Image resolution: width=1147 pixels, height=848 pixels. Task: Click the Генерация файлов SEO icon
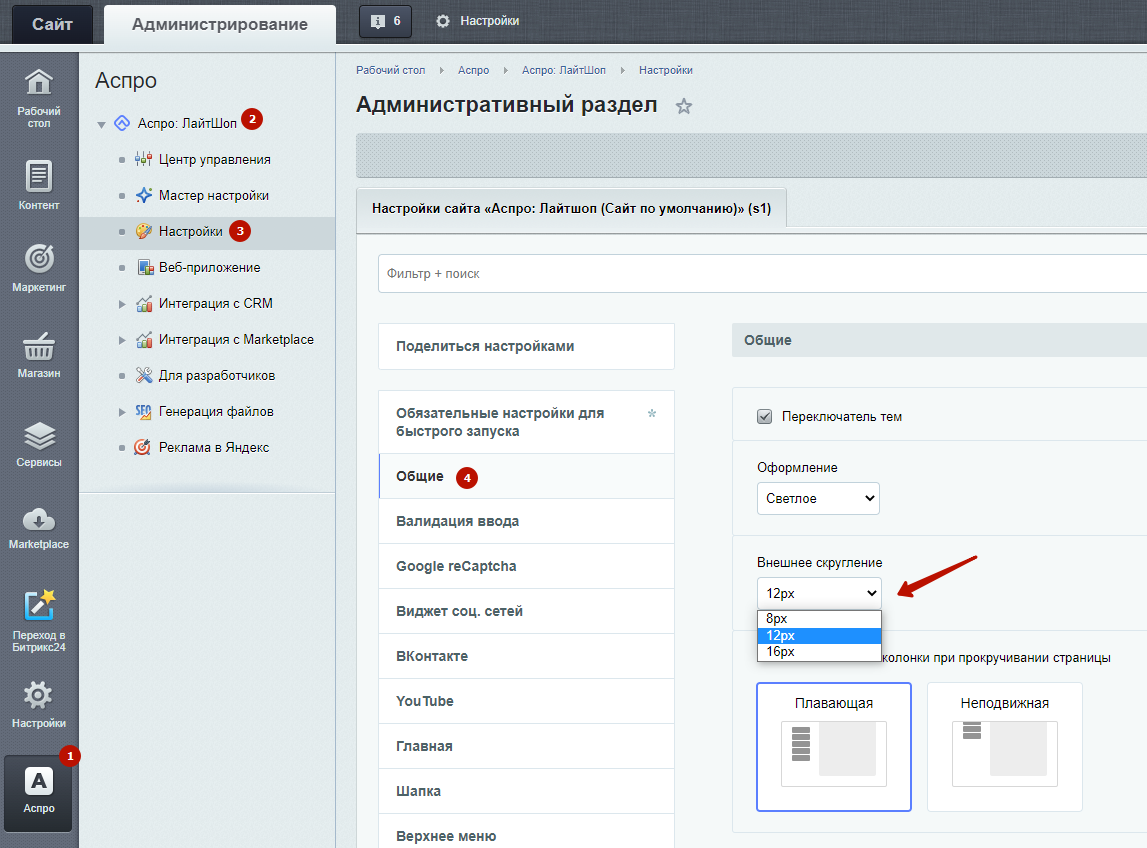(143, 411)
